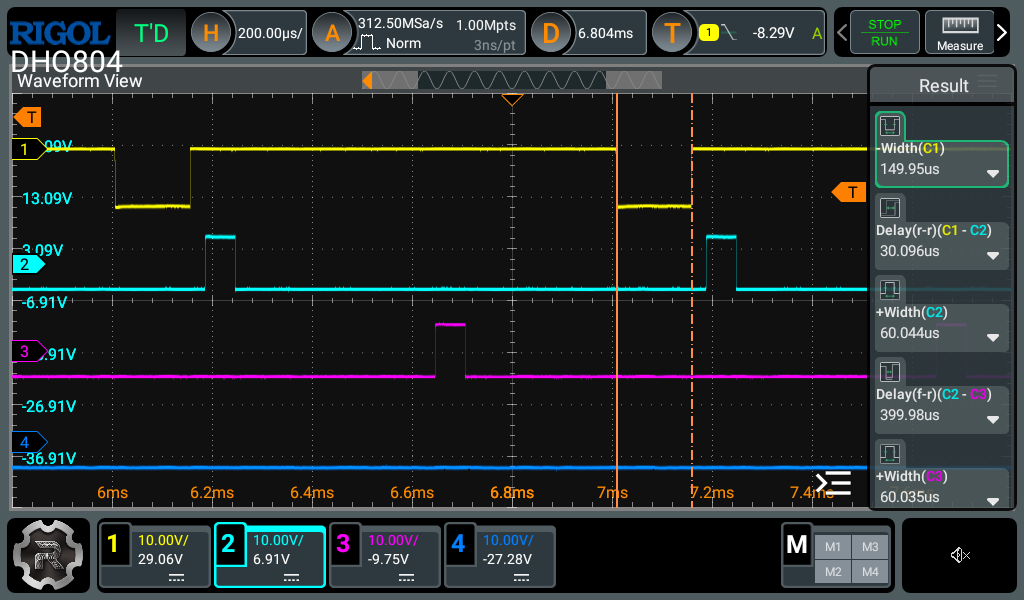Open acquisition settings via the A icon
The height and width of the screenshot is (600, 1024).
point(332,33)
